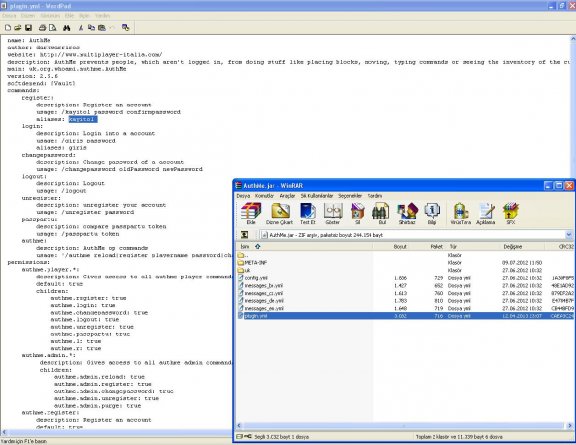Click the WordPad Print icon
Image resolution: width=576 pixels, height=445 pixels.
coord(43,28)
